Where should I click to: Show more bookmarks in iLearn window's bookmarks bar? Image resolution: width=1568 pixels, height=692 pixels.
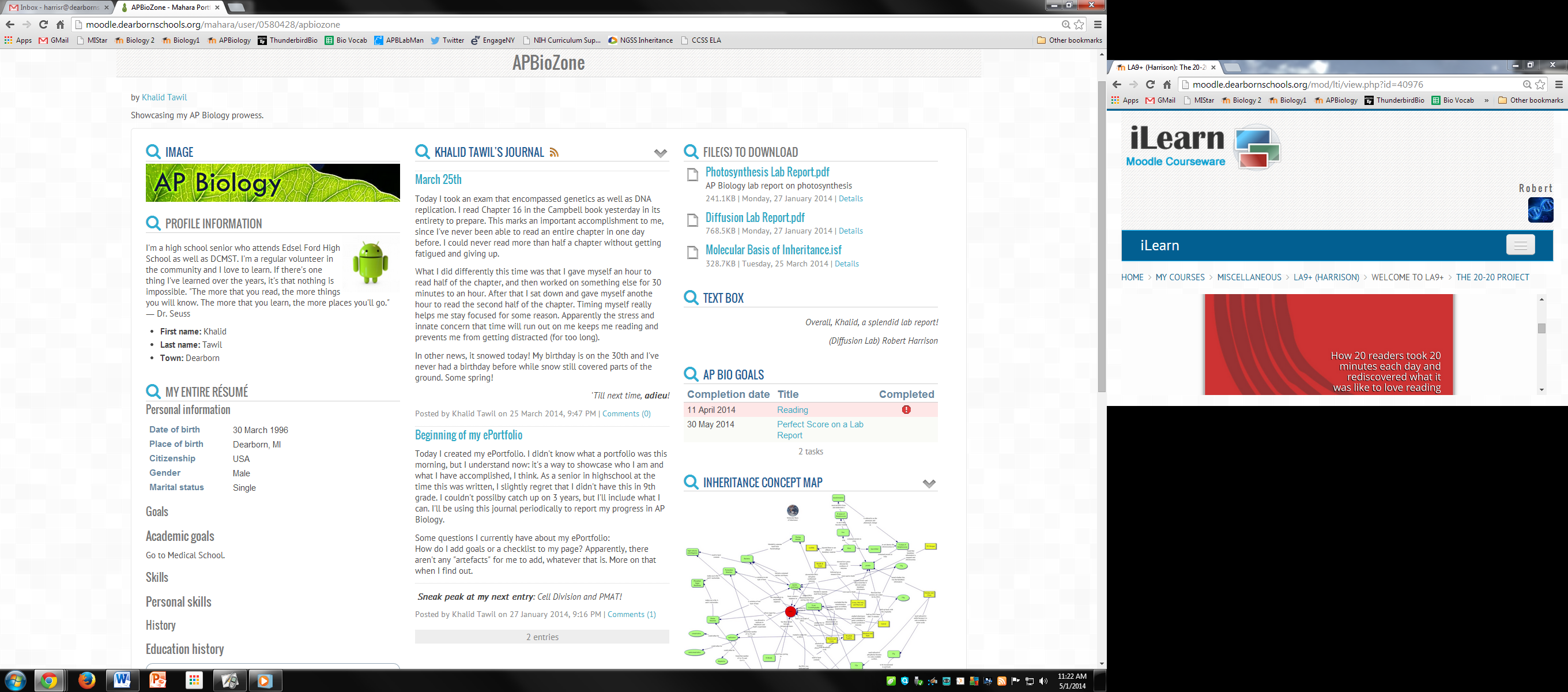1487,100
